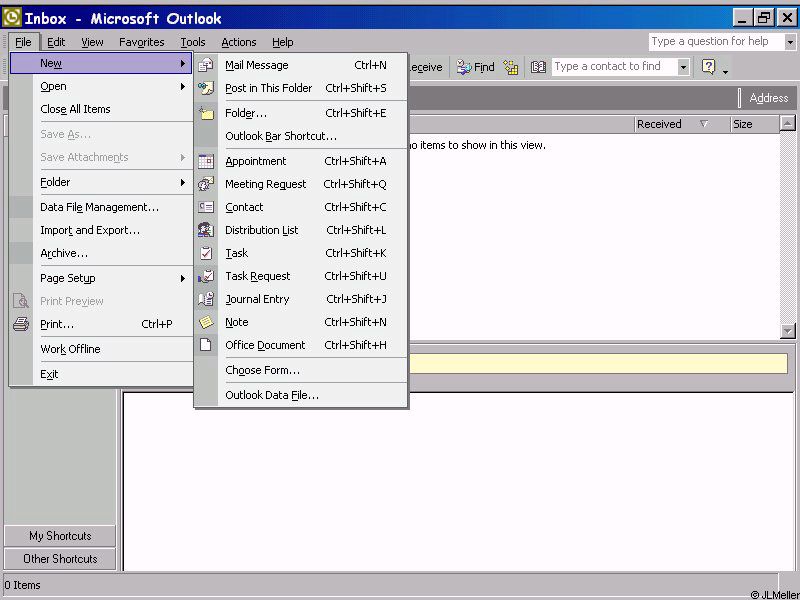Click the message list scrollbar down arrow

pos(787,331)
